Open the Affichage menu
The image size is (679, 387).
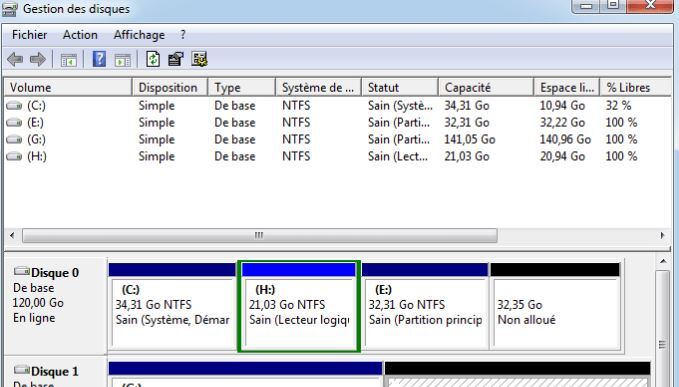tap(139, 35)
